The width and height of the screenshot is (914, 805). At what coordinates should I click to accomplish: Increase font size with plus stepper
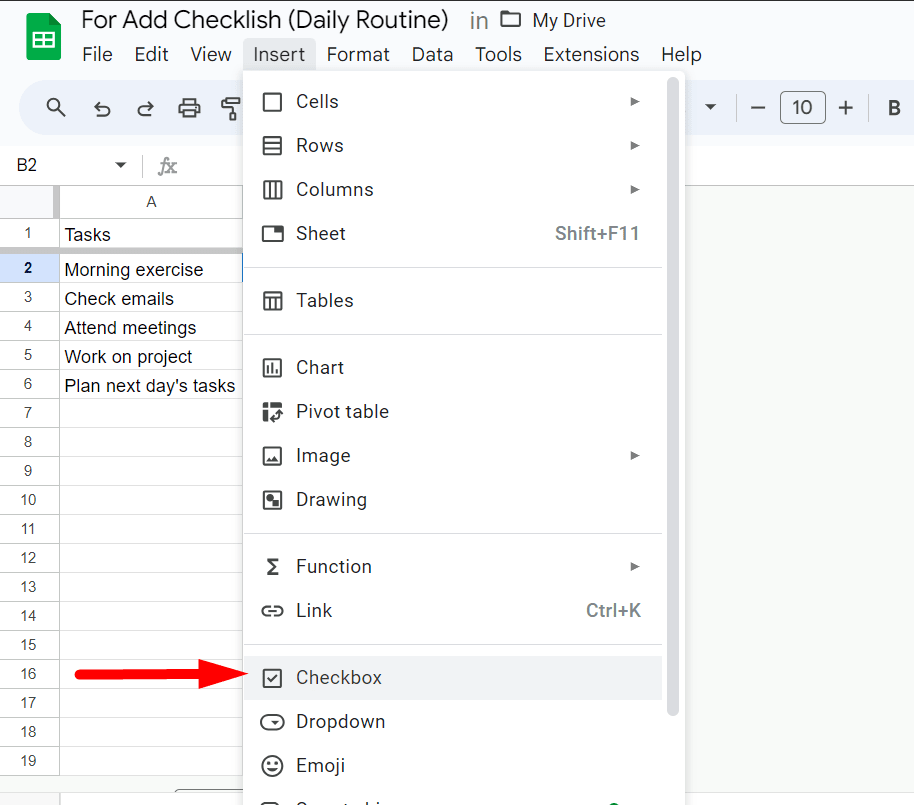pyautogui.click(x=843, y=107)
